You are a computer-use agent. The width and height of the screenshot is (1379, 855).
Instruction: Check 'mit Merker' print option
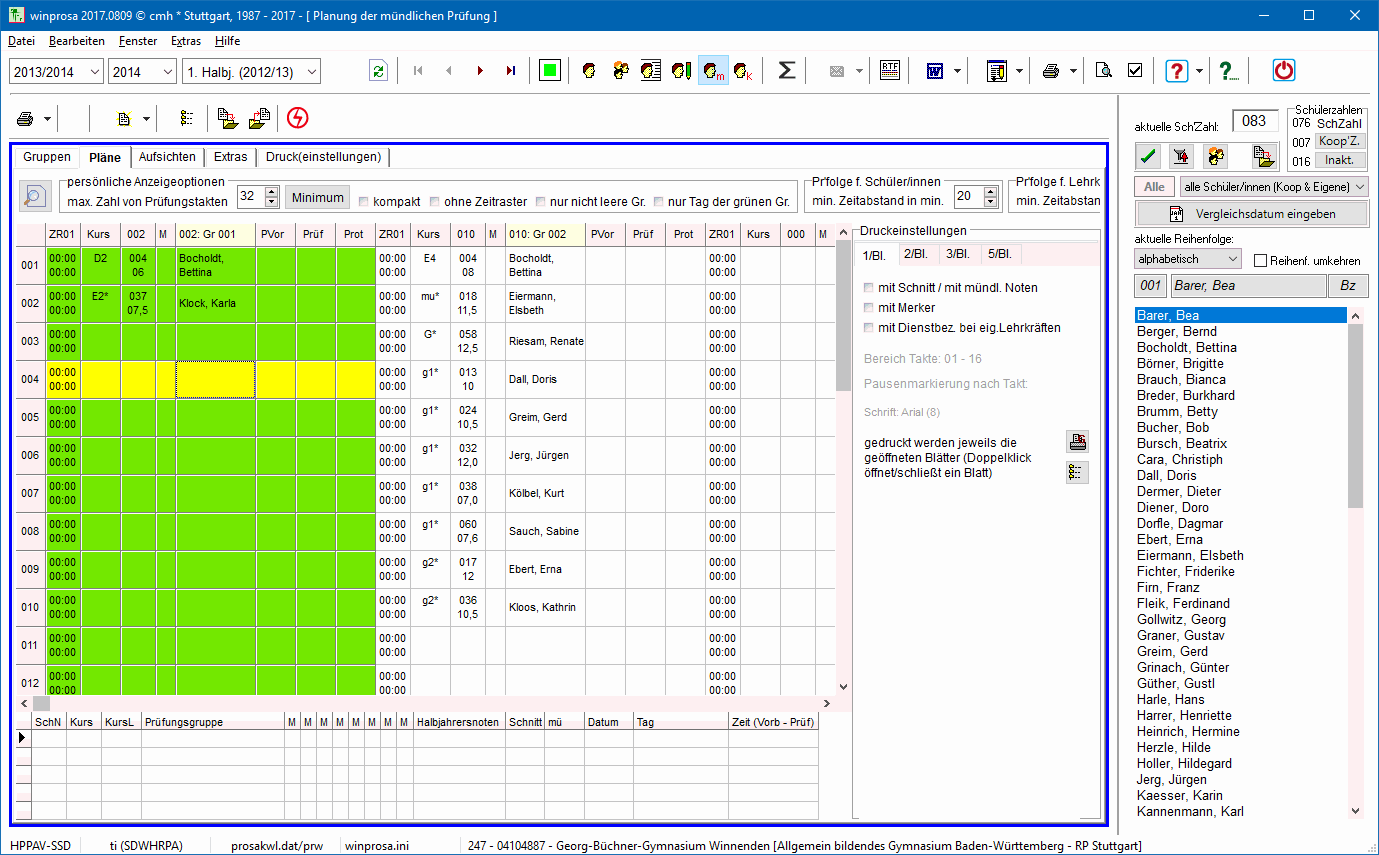[x=869, y=308]
